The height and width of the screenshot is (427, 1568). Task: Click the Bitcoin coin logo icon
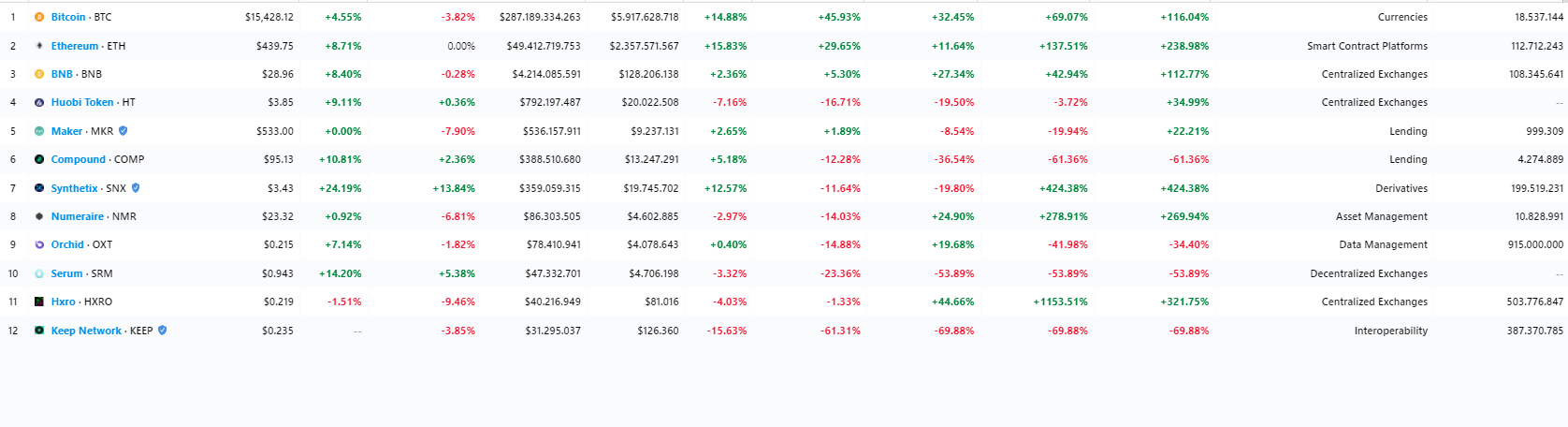click(x=39, y=17)
